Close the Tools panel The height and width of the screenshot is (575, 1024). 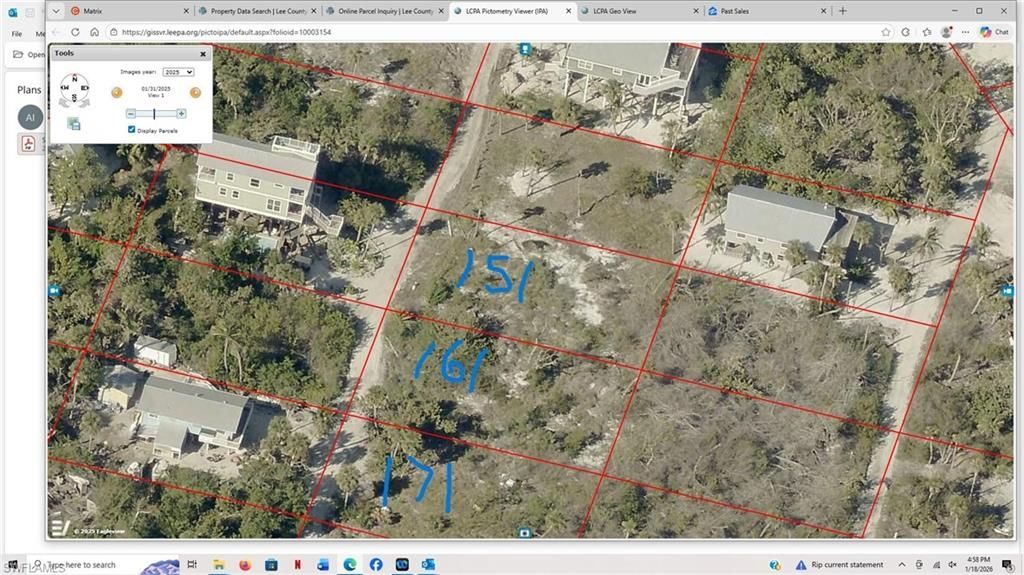tap(203, 54)
